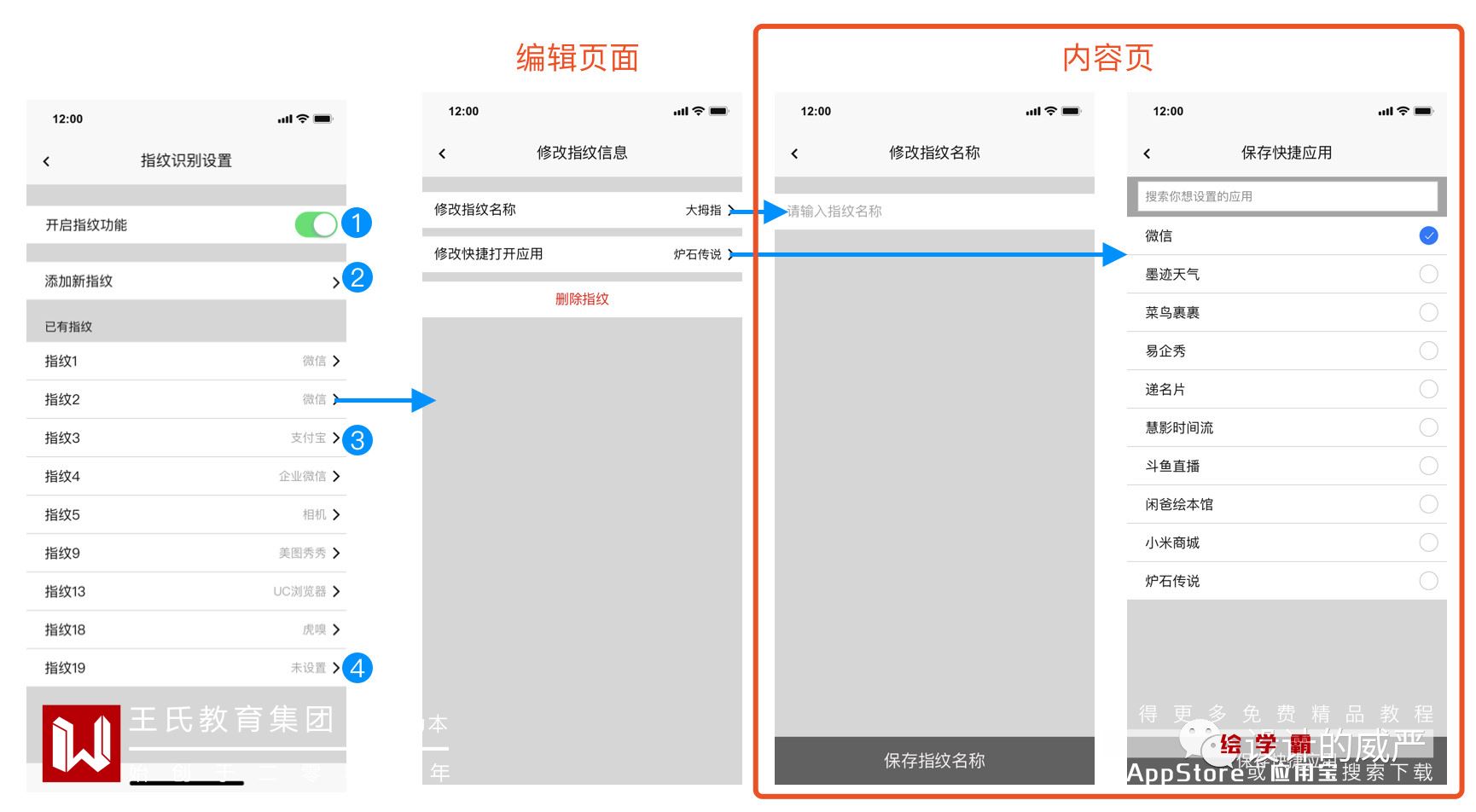This screenshot has height=812, width=1476.
Task: Open the 修改指纹名称 settings row
Action: point(582,210)
